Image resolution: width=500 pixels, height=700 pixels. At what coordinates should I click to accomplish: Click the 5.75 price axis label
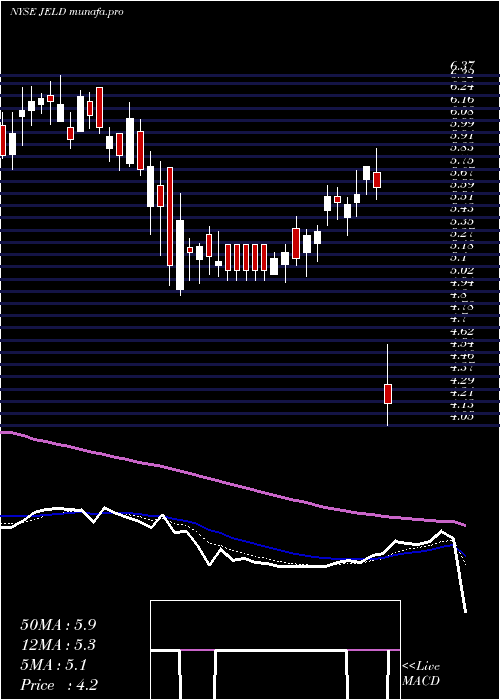coord(462,161)
